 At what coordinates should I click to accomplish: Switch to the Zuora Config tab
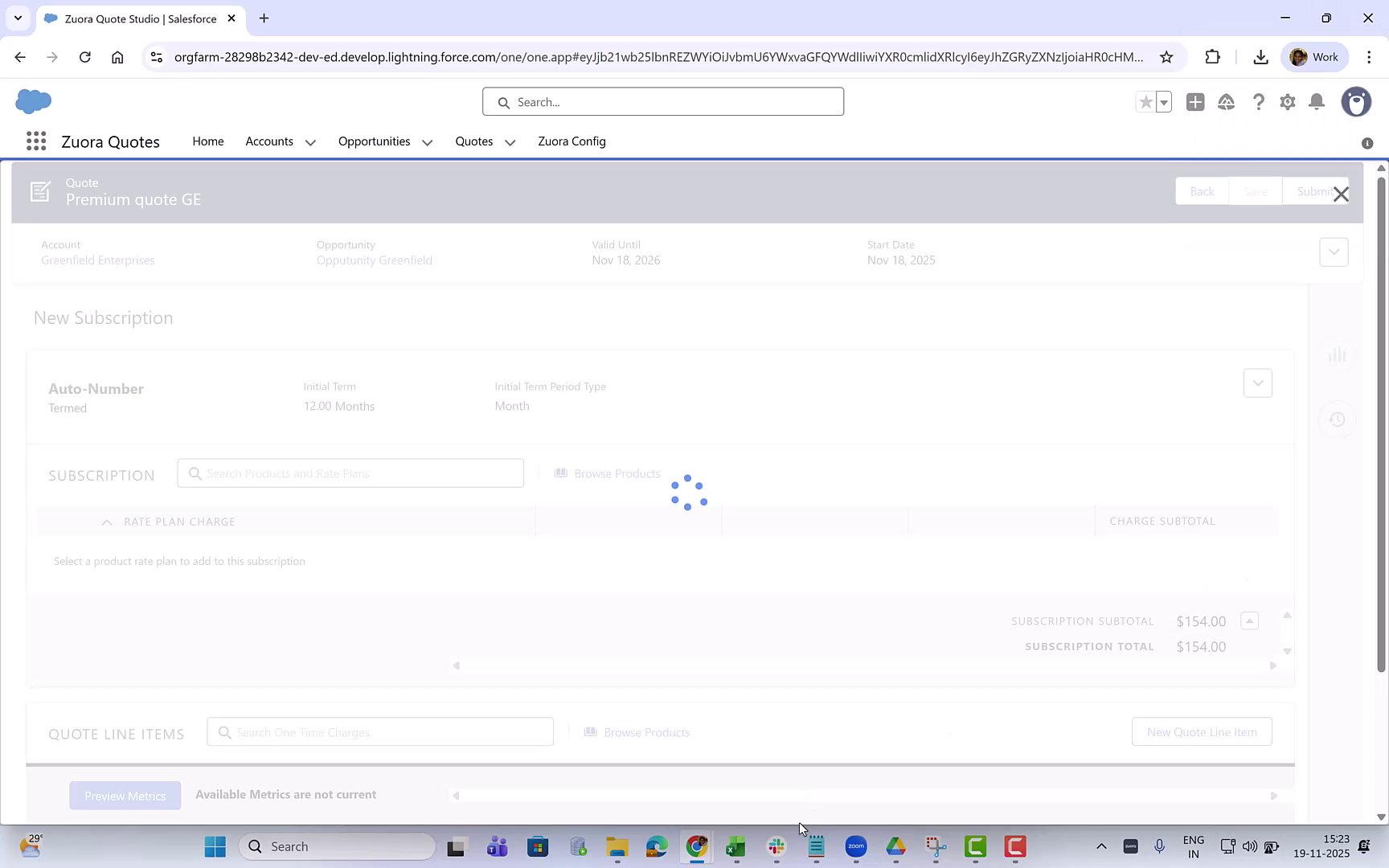572,141
